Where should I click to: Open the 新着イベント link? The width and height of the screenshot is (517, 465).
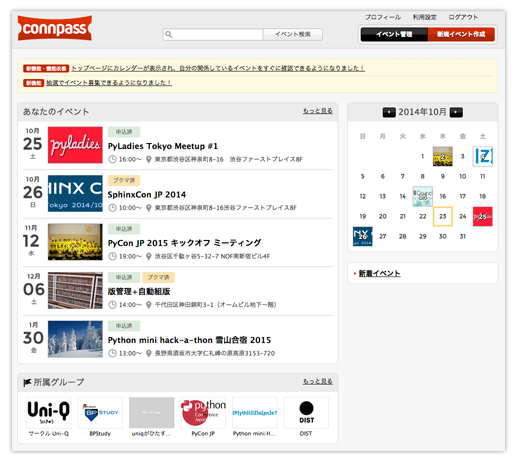tap(379, 274)
